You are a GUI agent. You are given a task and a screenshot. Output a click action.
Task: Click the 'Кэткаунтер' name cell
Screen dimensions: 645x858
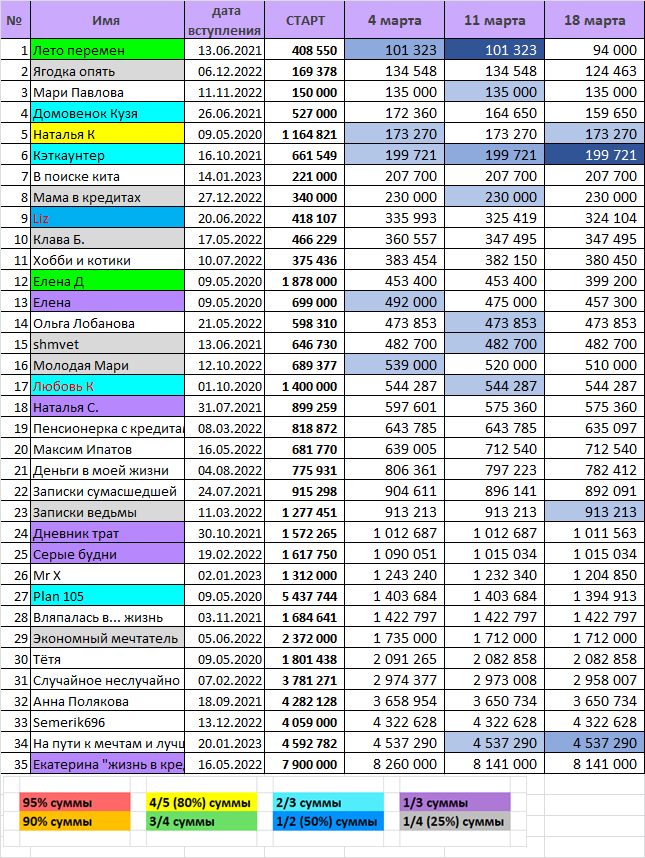click(x=107, y=155)
